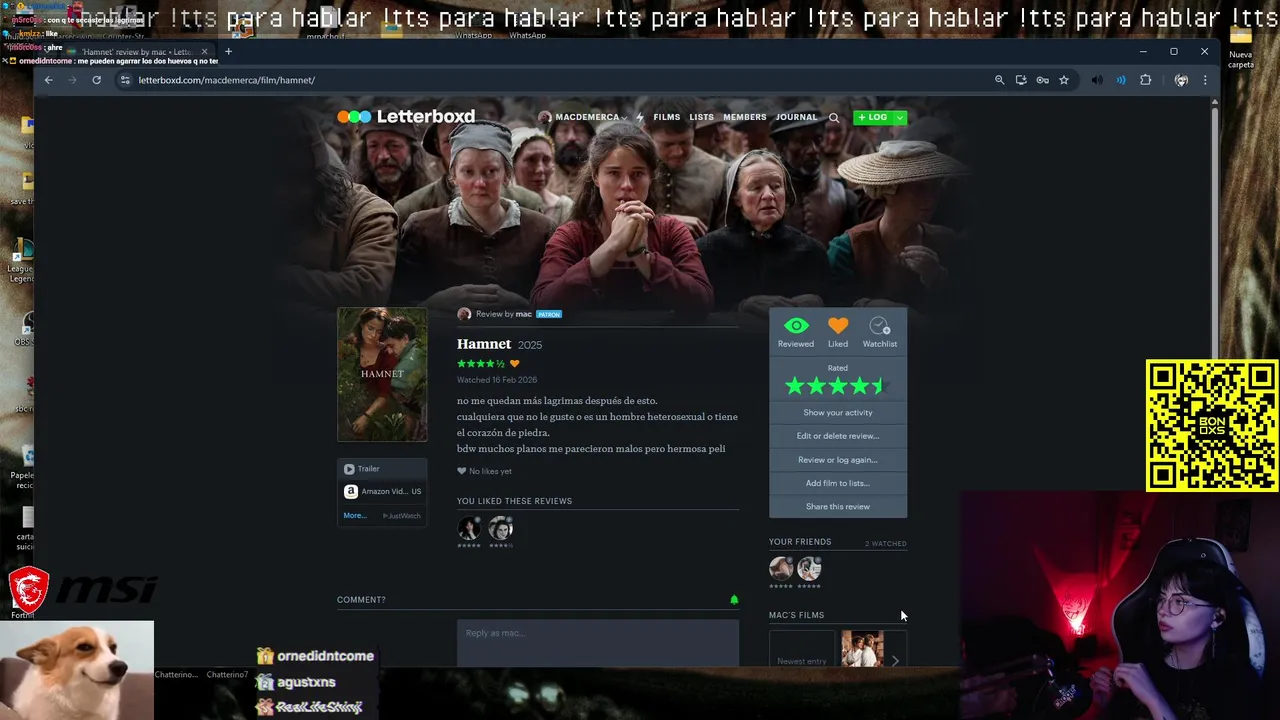Click the speaker volume extension icon
This screenshot has width=1280, height=720.
(1097, 80)
